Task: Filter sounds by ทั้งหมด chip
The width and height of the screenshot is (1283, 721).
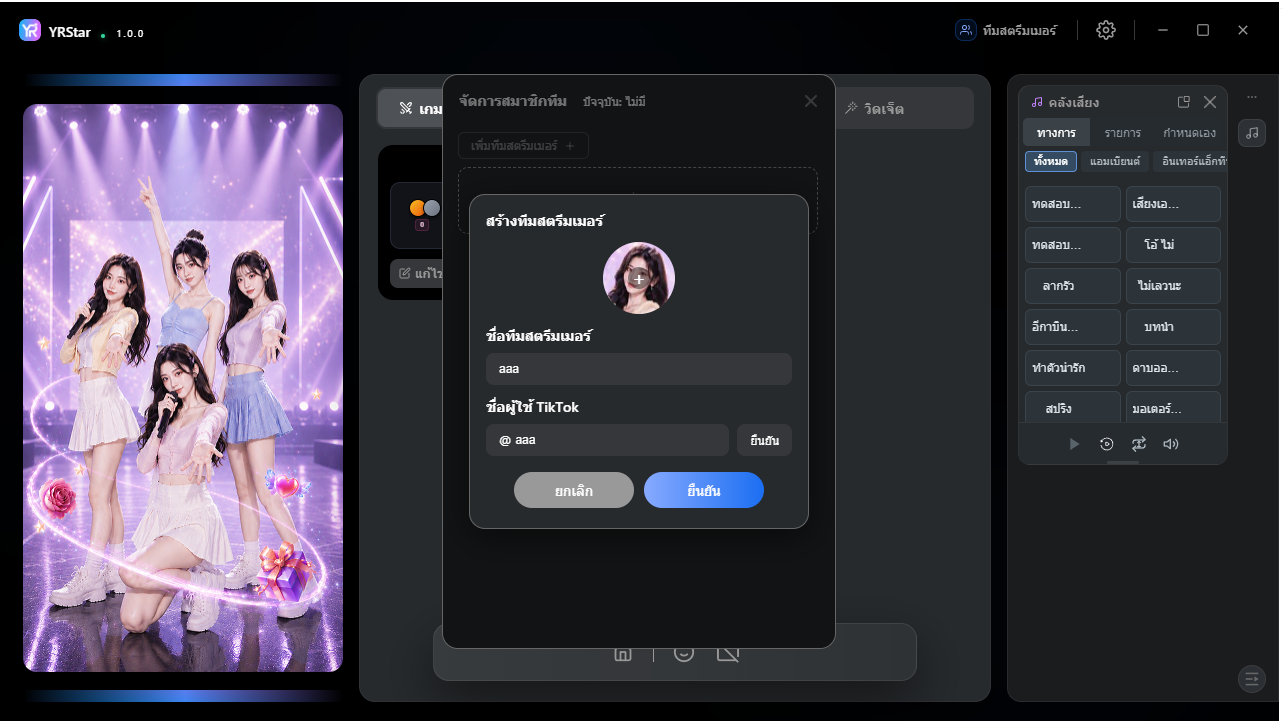Action: [x=1051, y=161]
